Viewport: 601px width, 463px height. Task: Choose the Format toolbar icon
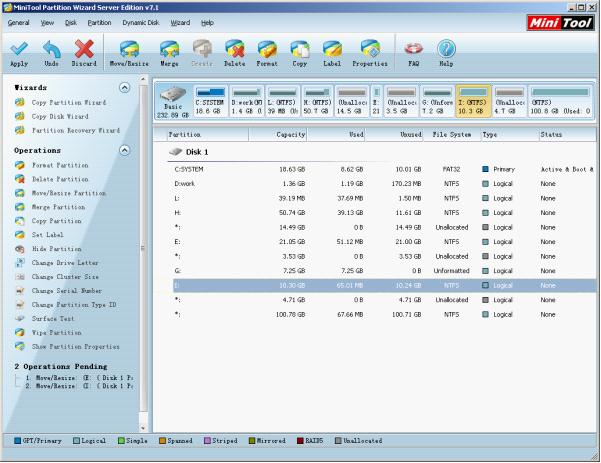[267, 54]
